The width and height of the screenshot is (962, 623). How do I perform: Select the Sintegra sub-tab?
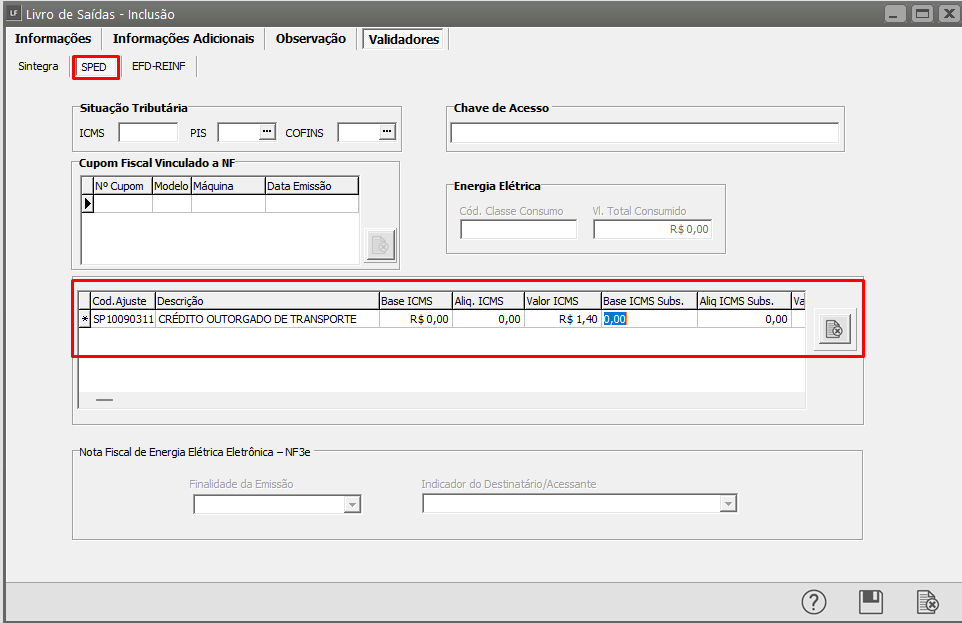[38, 67]
